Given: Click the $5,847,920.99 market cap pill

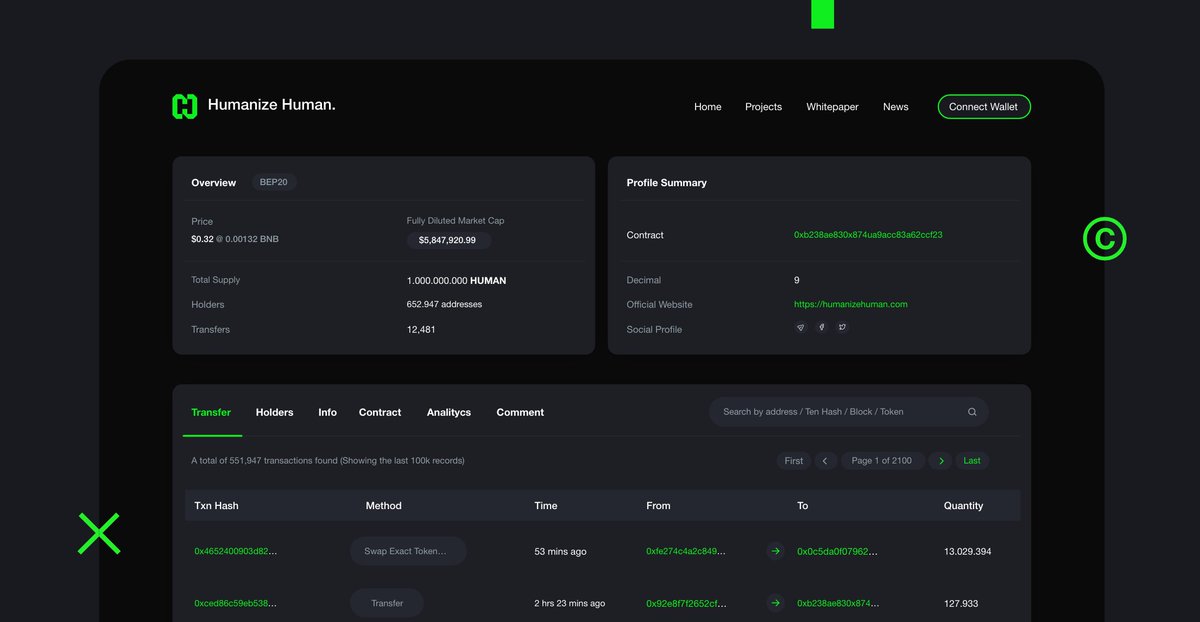Looking at the screenshot, I should click(x=448, y=240).
